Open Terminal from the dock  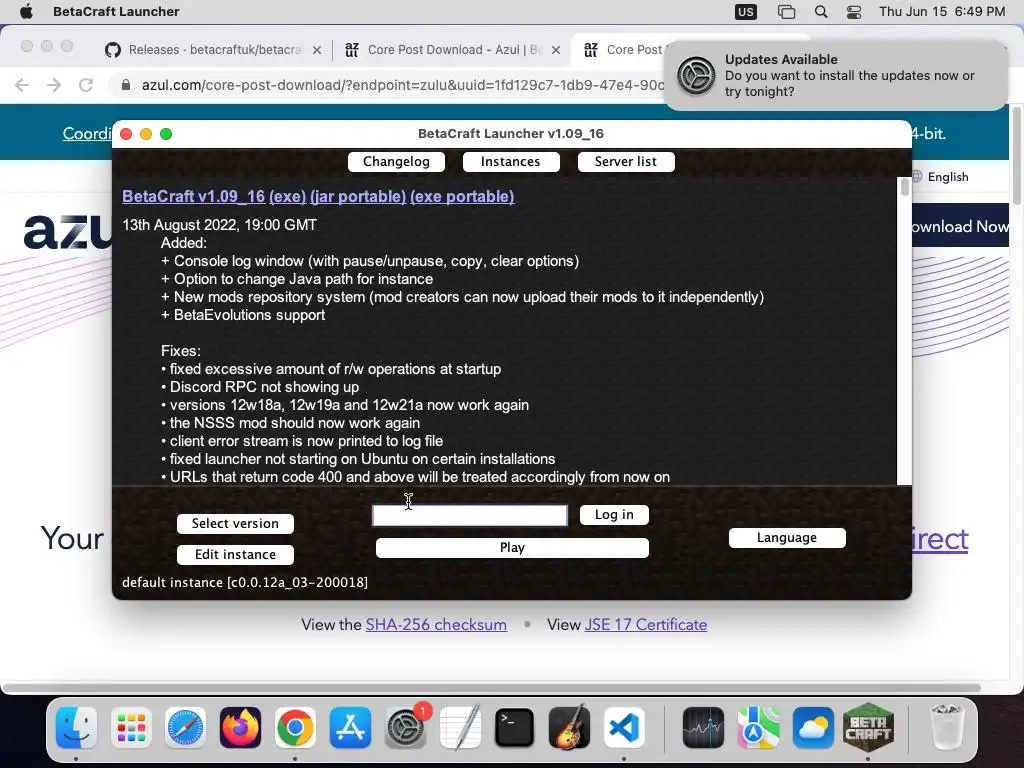515,728
